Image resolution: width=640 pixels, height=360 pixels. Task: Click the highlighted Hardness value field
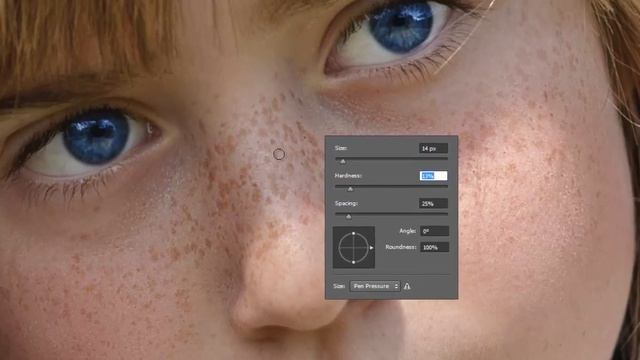[x=433, y=176]
